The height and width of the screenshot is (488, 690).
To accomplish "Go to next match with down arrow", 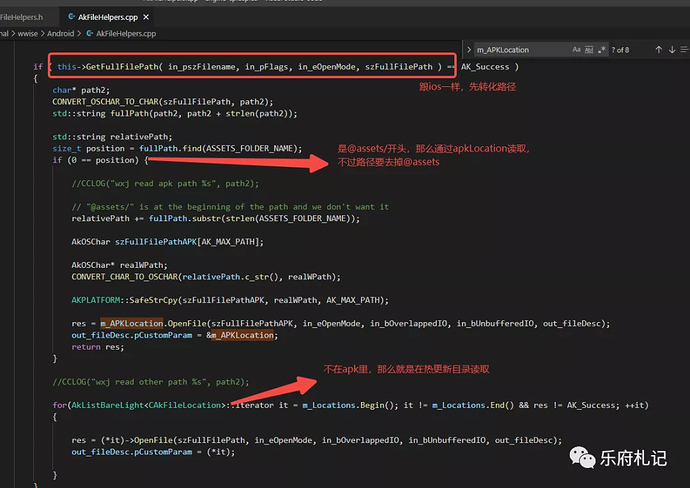I will click(672, 50).
